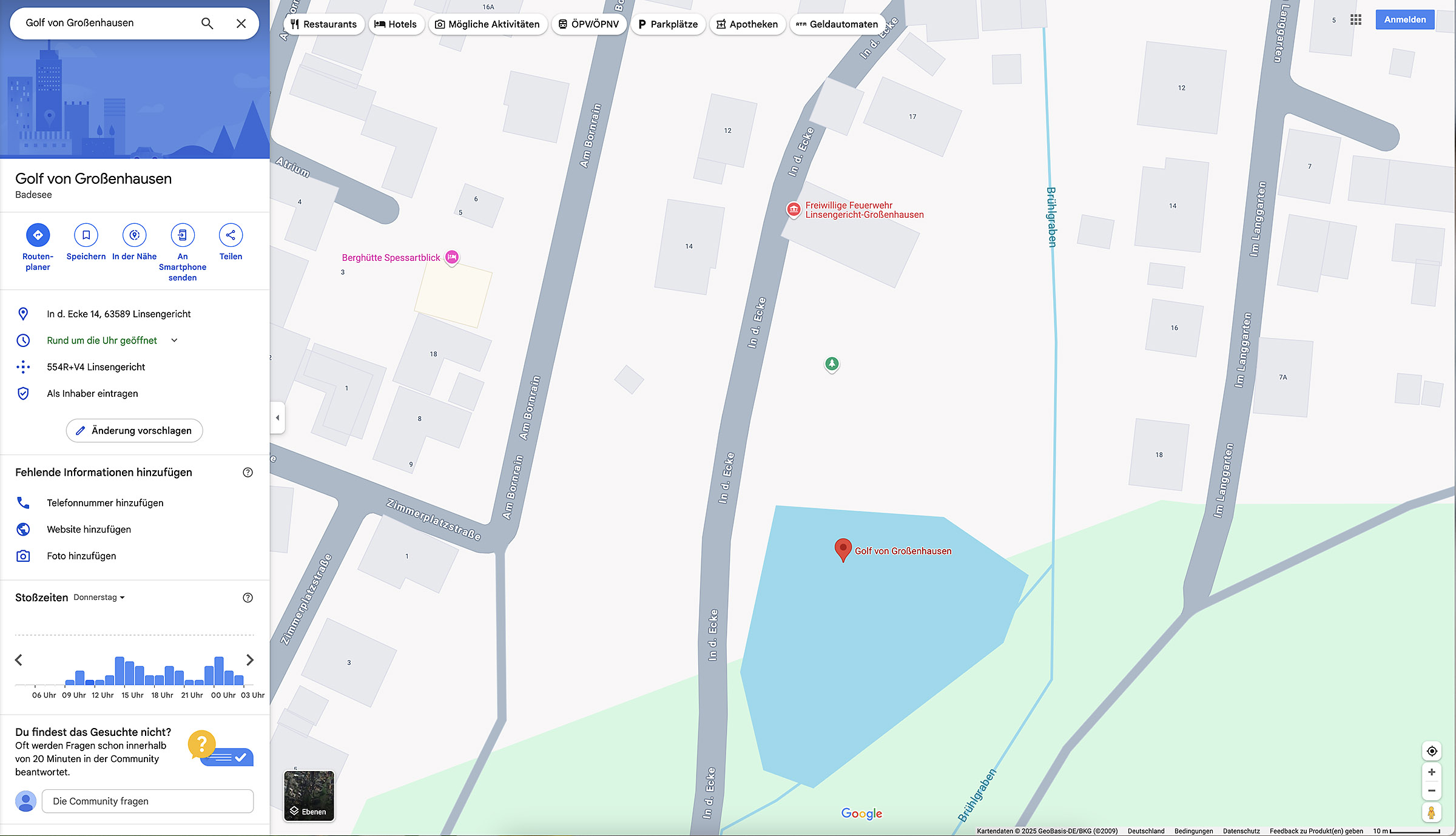Select the Apotheken filter chip

(x=747, y=24)
